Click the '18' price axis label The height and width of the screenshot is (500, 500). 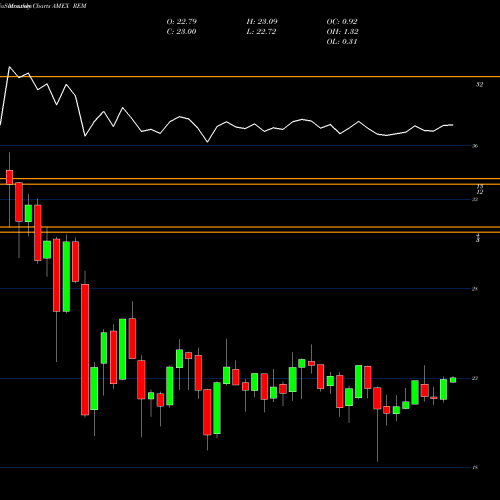tap(475, 467)
